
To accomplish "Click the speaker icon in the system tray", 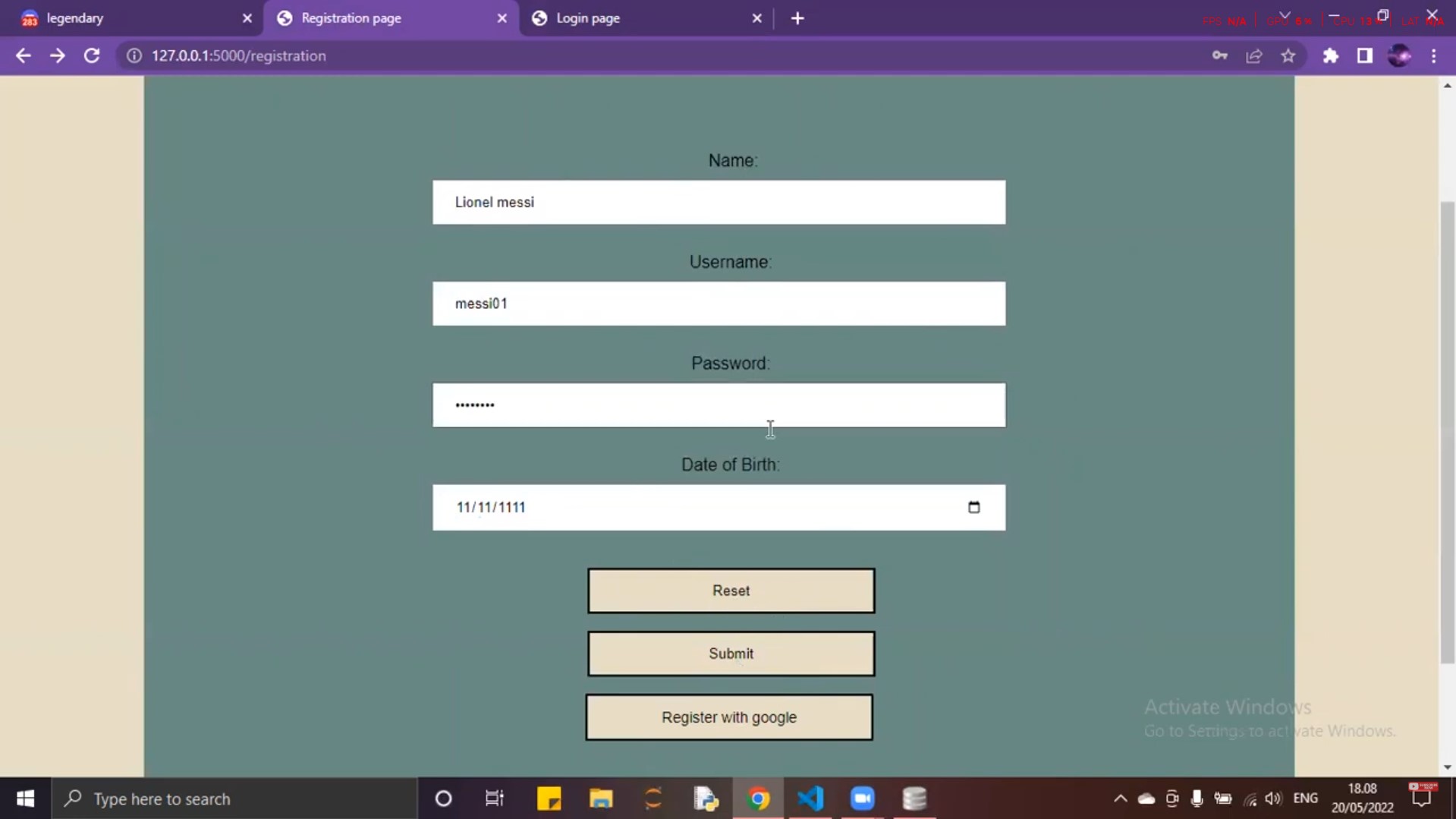I will 1272,799.
